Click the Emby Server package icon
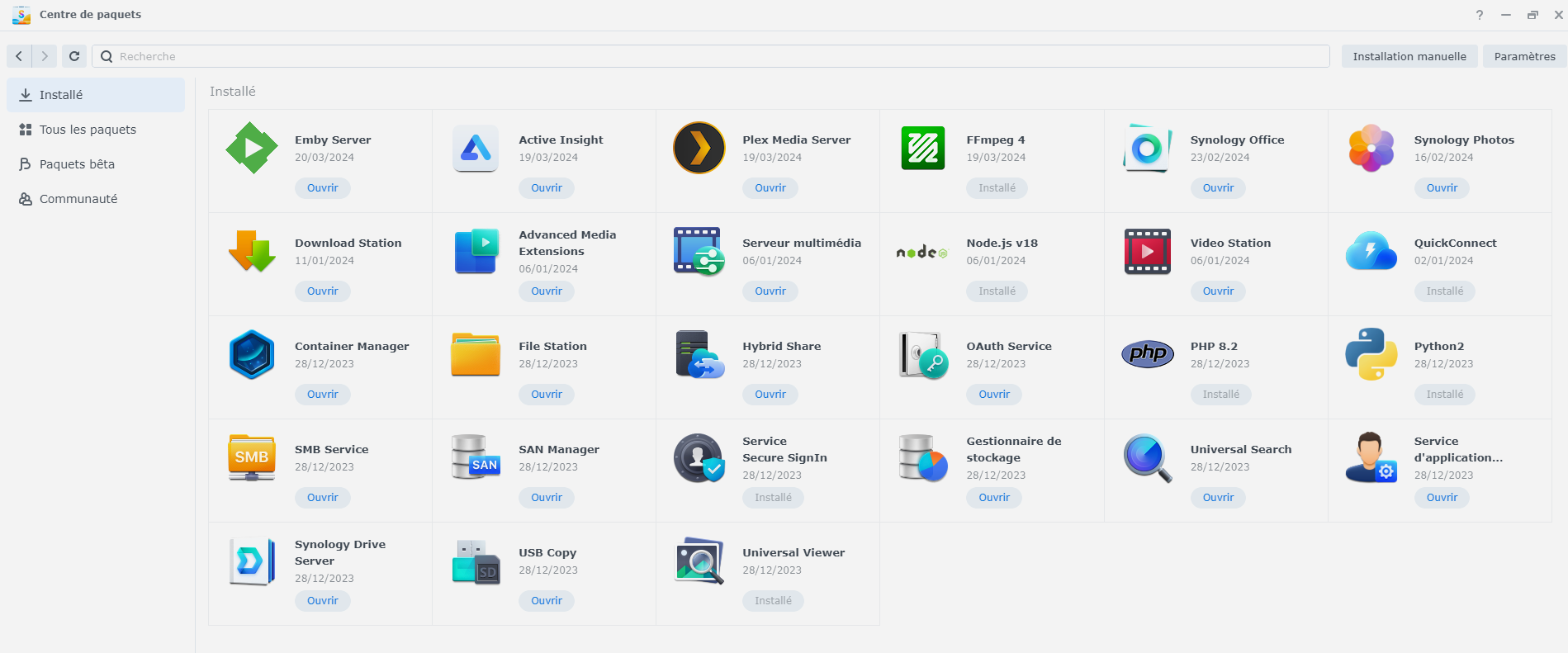 coord(252,148)
